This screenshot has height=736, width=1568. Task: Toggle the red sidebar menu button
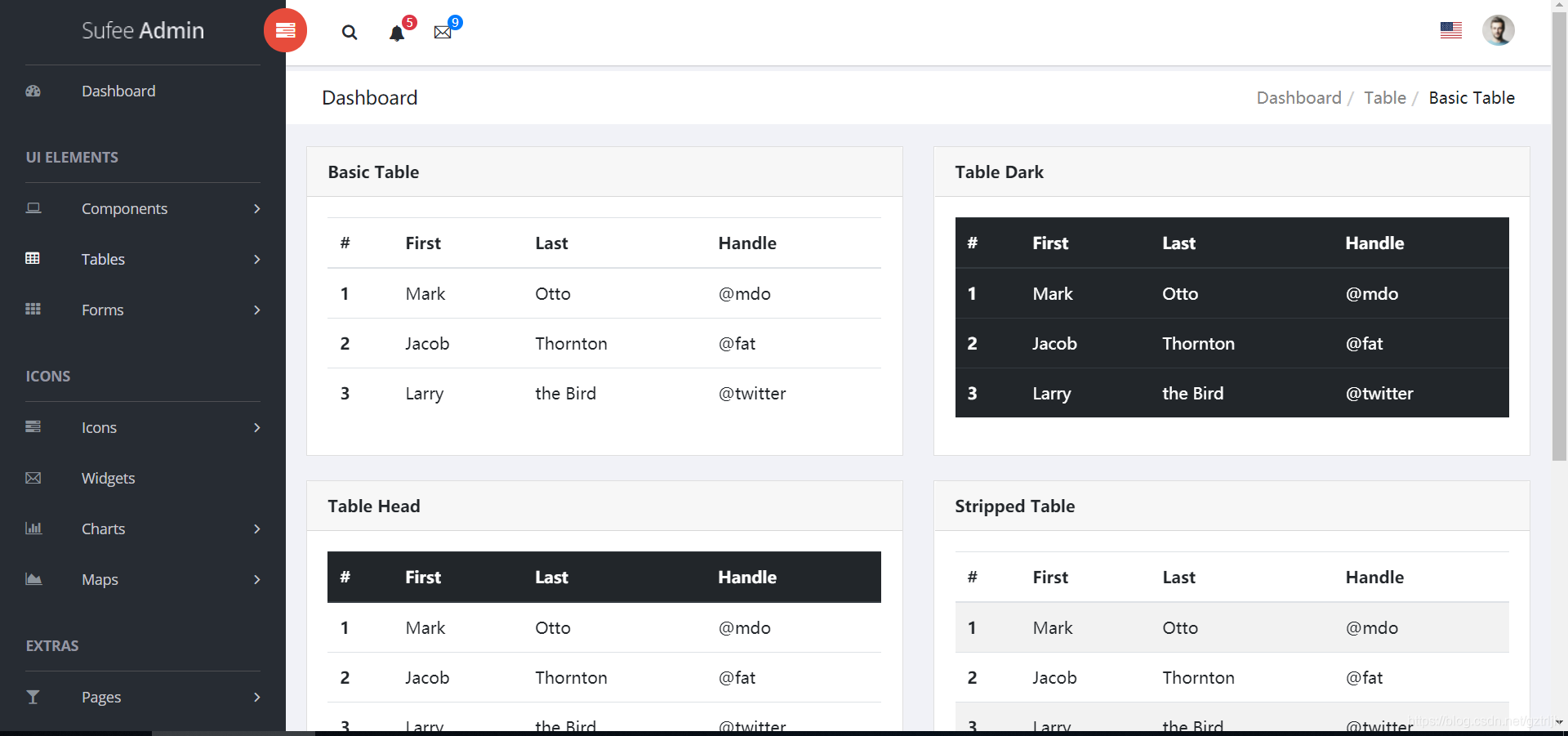tap(285, 30)
